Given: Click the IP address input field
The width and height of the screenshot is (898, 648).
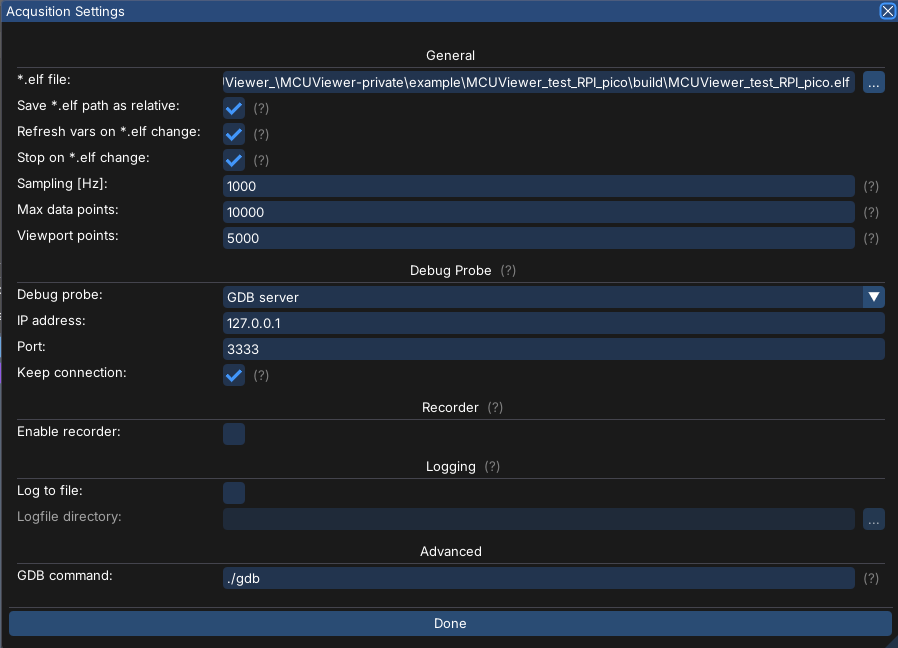Looking at the screenshot, I should (x=553, y=323).
